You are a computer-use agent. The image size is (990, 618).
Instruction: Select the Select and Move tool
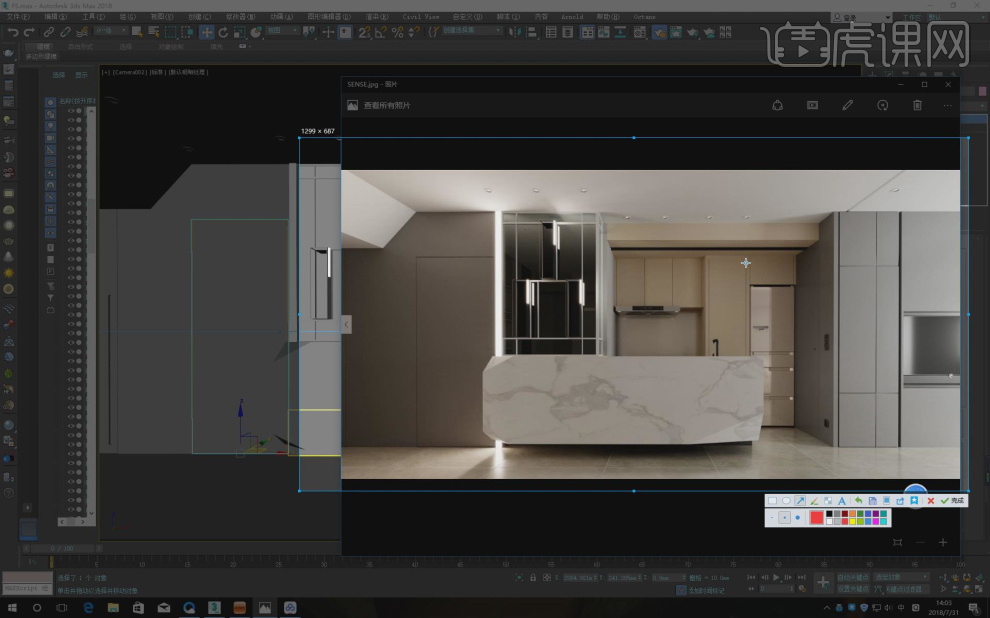(x=207, y=32)
